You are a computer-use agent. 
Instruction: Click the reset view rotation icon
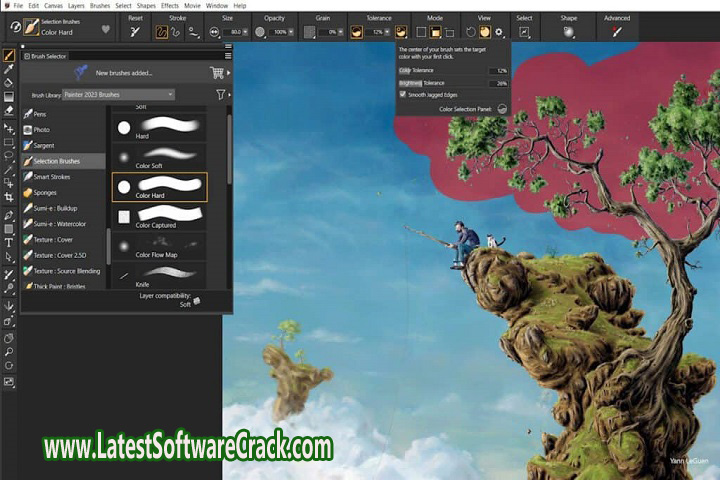[x=471, y=32]
